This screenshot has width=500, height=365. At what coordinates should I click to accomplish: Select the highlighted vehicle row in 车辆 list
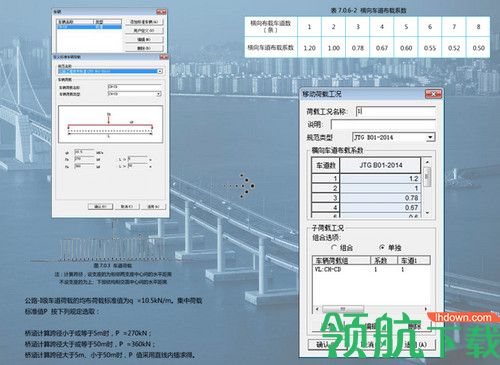pyautogui.click(x=89, y=27)
